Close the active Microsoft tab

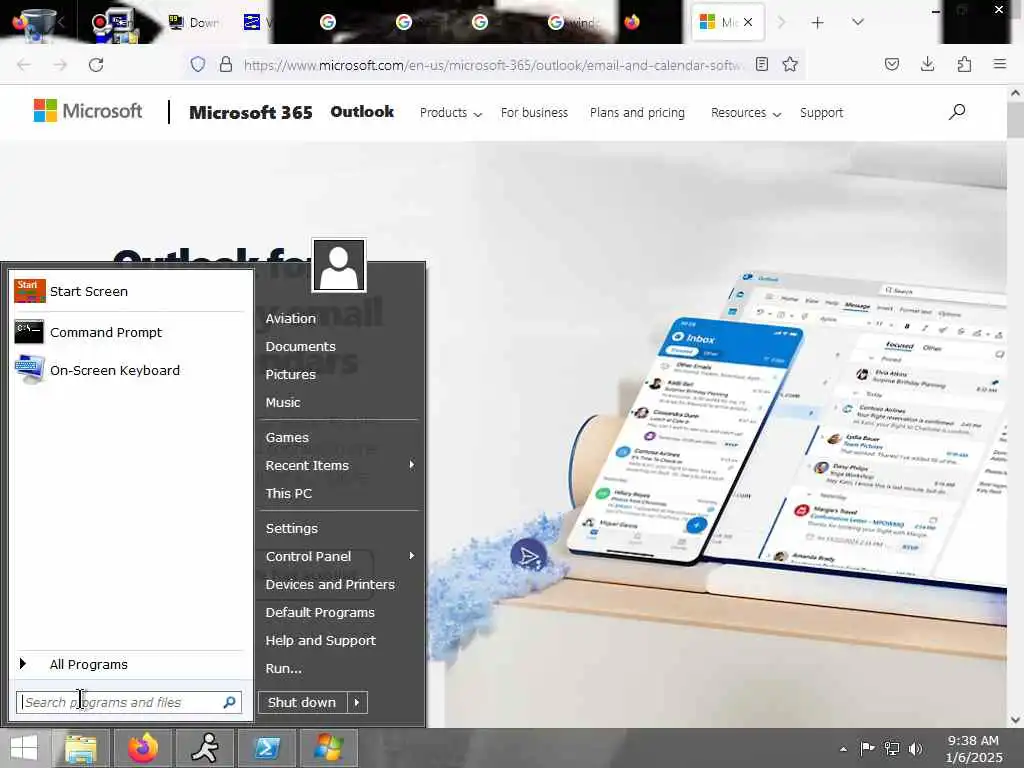click(748, 22)
